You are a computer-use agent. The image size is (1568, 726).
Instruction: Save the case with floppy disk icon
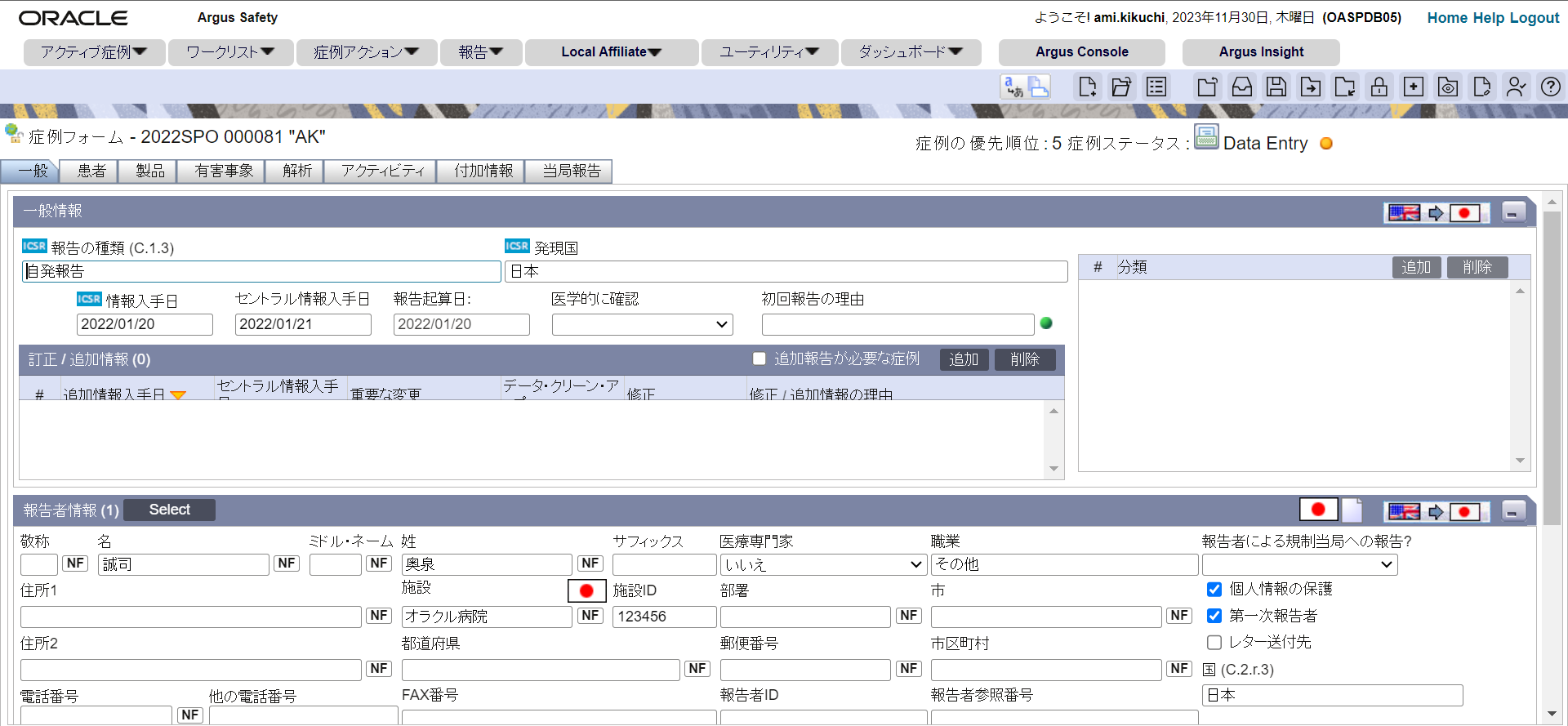click(x=1276, y=87)
